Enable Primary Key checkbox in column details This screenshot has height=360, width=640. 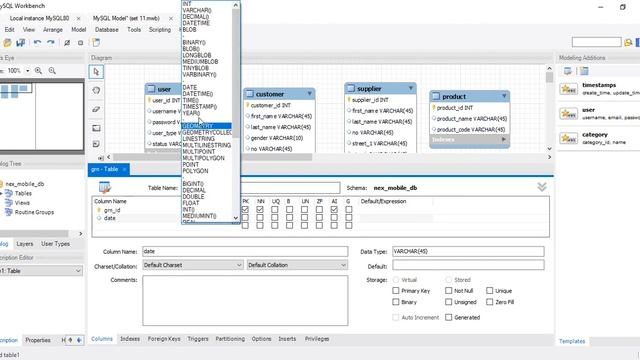[x=396, y=291]
